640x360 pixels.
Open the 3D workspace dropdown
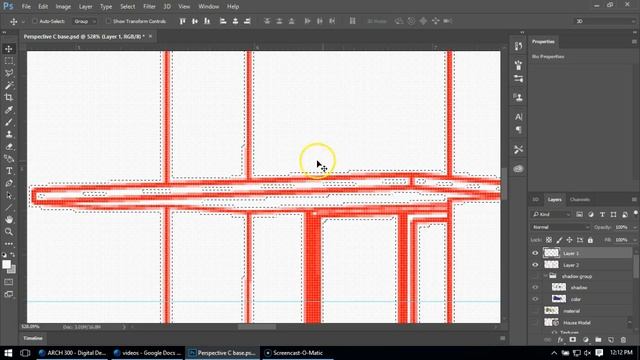[x=604, y=21]
